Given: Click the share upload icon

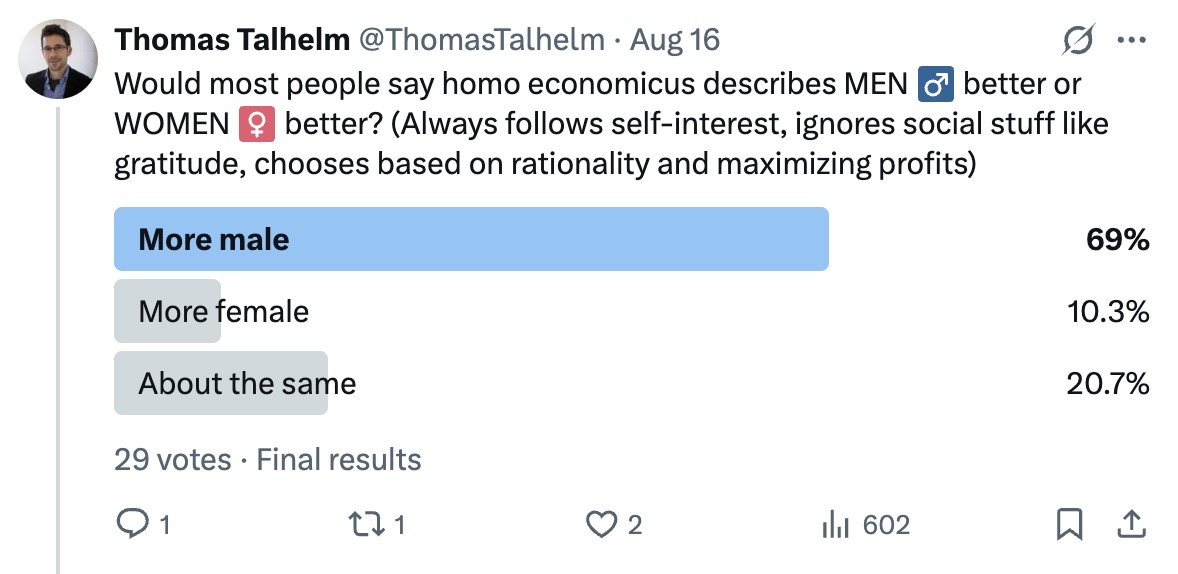Looking at the screenshot, I should tap(1131, 524).
